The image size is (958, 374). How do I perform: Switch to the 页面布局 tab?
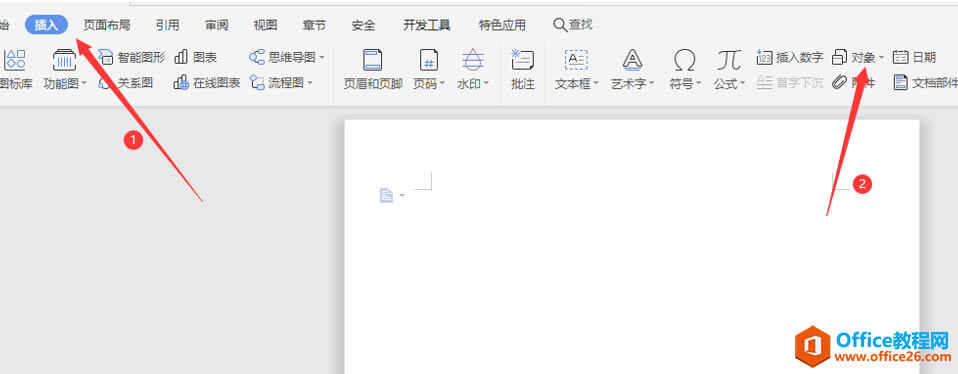tap(107, 25)
